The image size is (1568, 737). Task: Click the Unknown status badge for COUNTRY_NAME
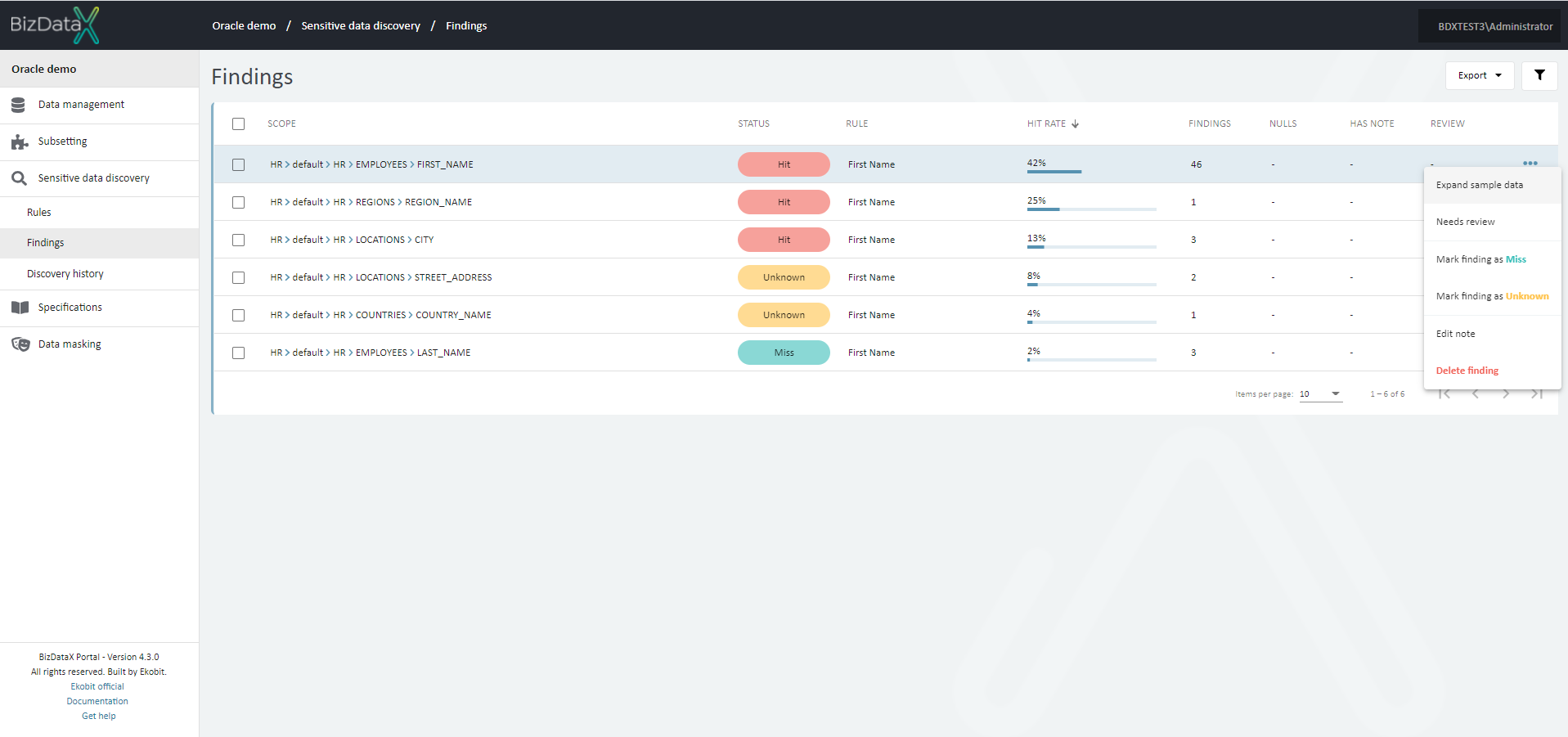(x=784, y=315)
